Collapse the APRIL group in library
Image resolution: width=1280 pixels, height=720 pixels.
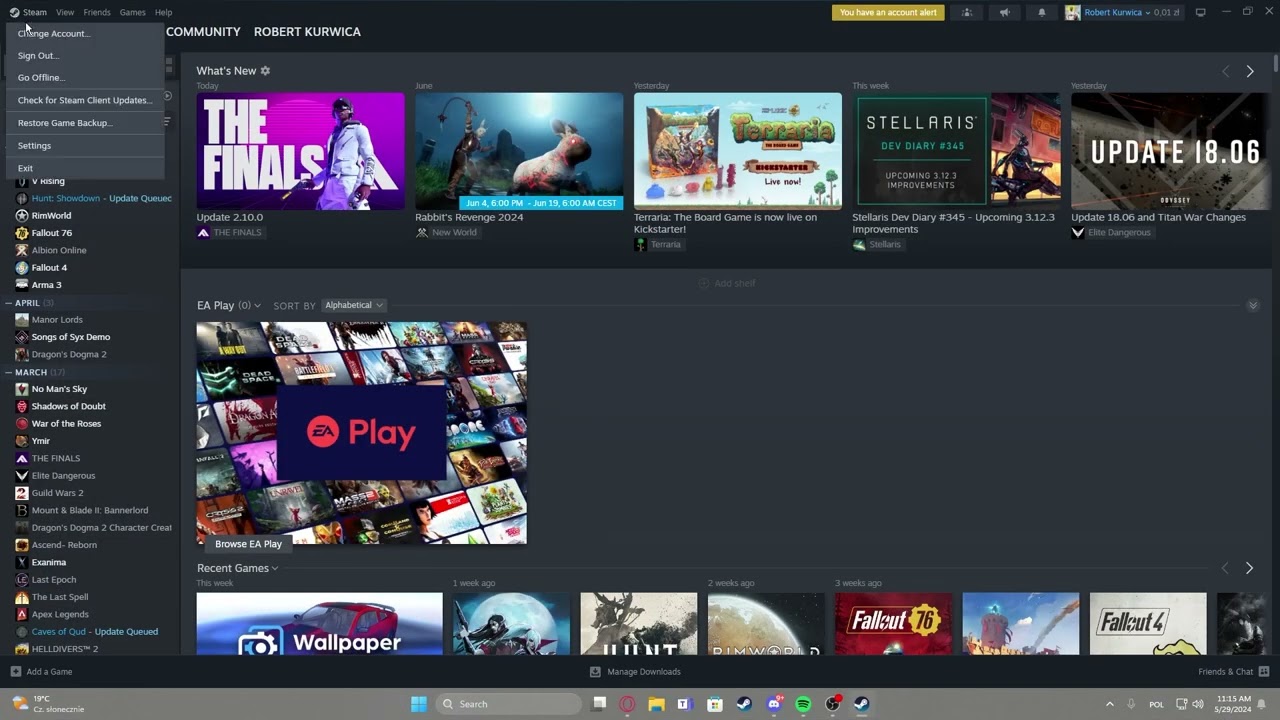9,303
